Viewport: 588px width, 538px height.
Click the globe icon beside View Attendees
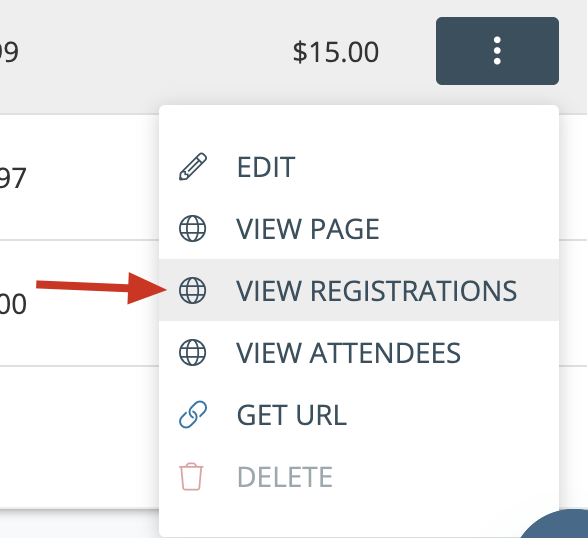[193, 352]
